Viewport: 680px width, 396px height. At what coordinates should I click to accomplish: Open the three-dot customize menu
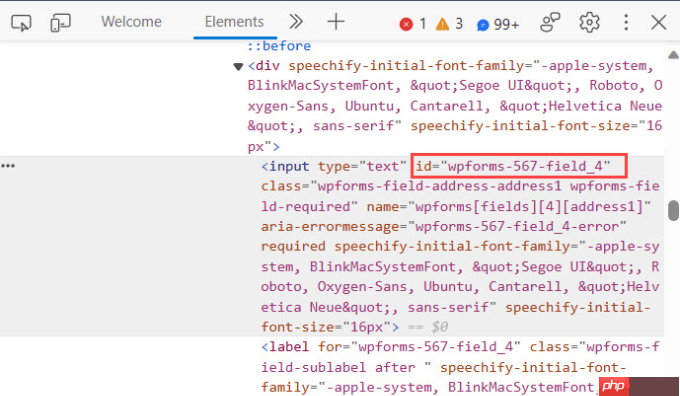point(626,22)
